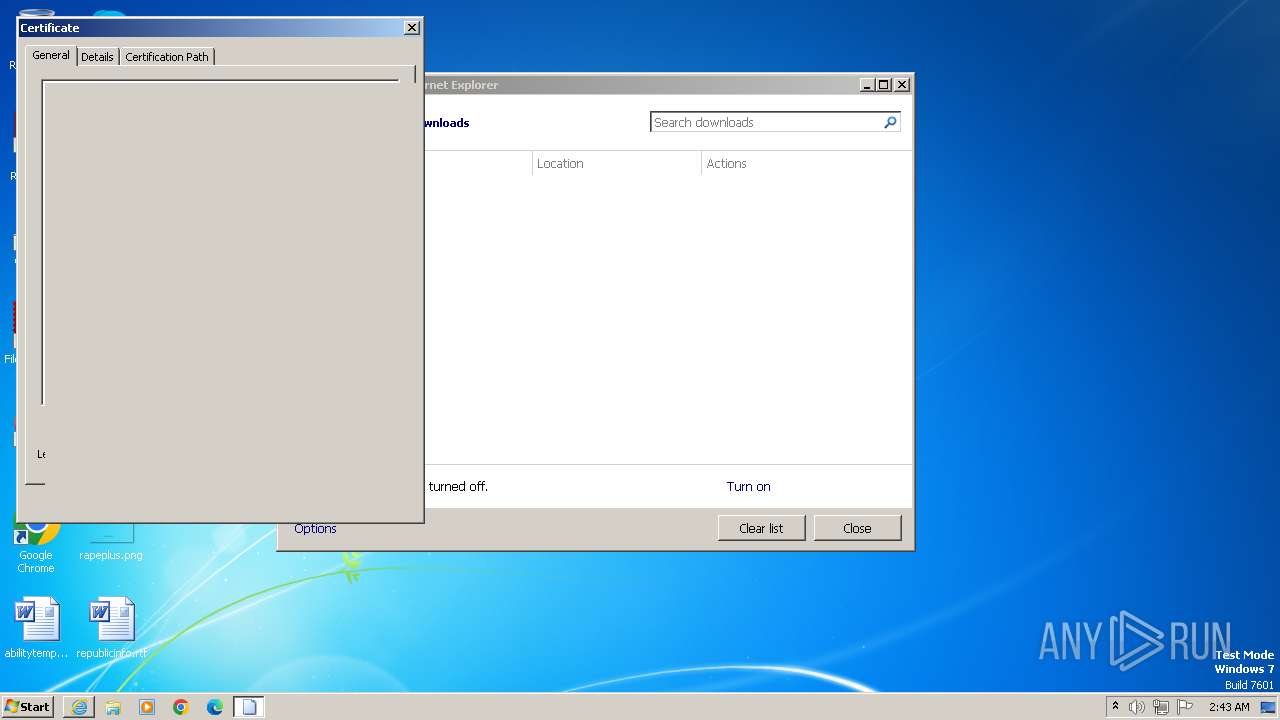
Task: Open the Start menu
Action: coord(28,706)
